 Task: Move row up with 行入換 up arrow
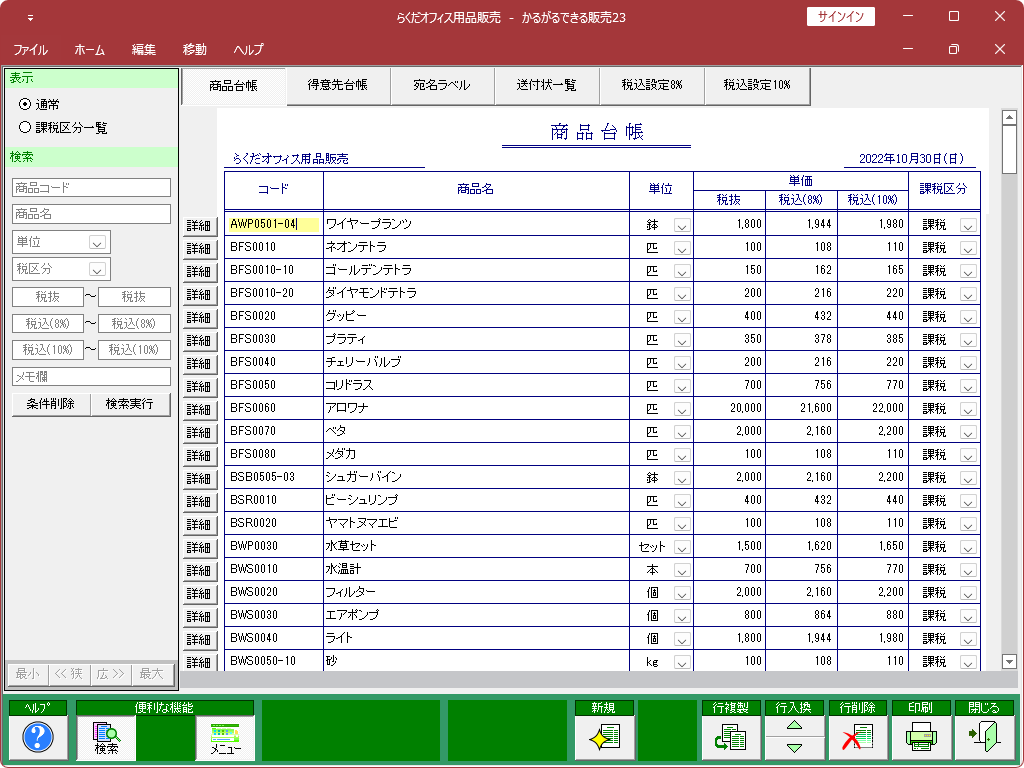[x=794, y=726]
